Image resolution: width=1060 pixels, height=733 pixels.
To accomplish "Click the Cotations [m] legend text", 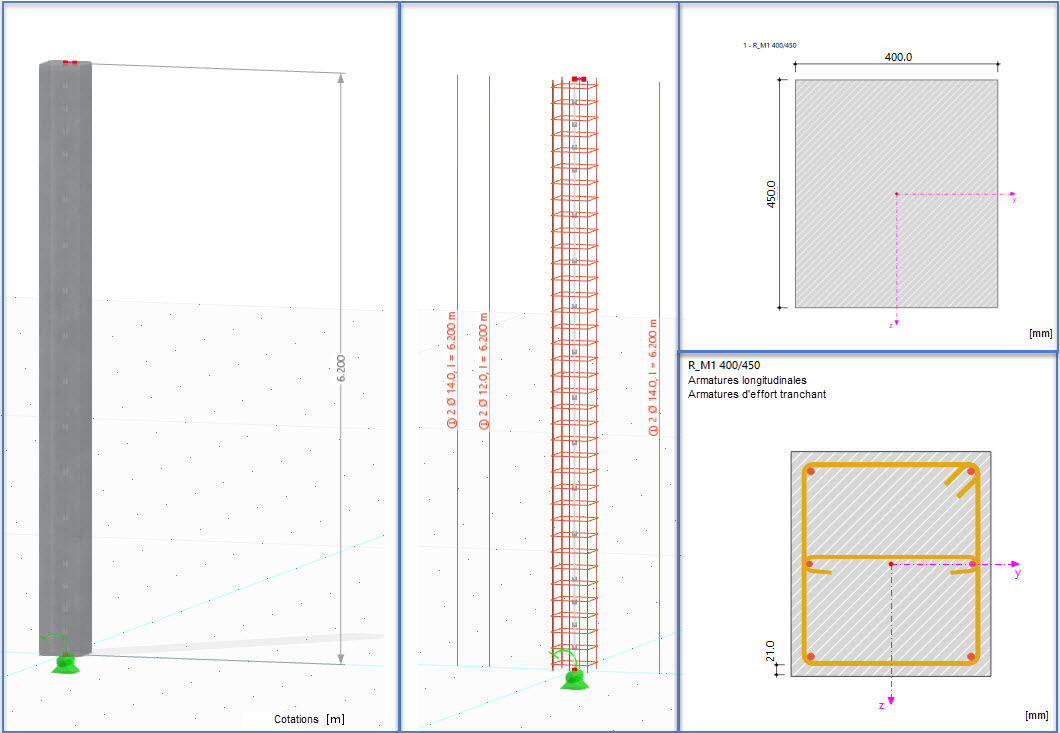I will click(x=309, y=719).
